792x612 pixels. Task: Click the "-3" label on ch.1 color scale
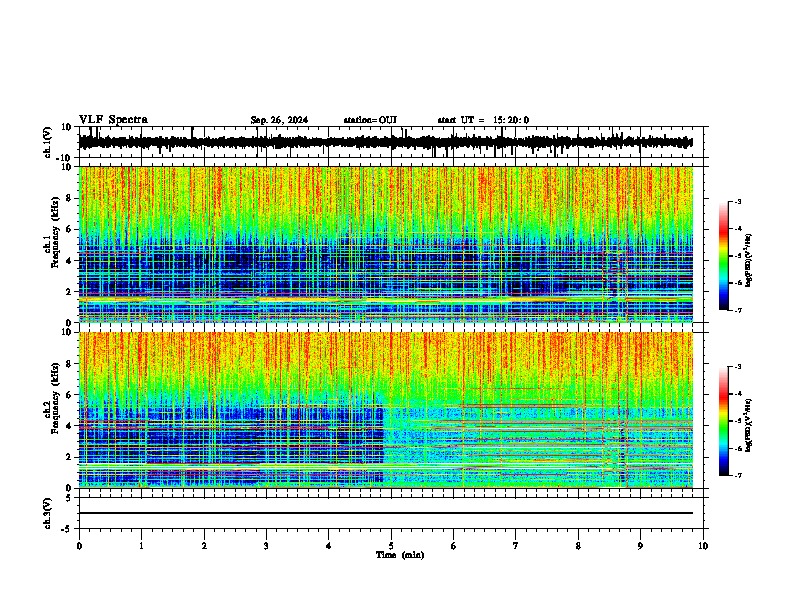[738, 201]
